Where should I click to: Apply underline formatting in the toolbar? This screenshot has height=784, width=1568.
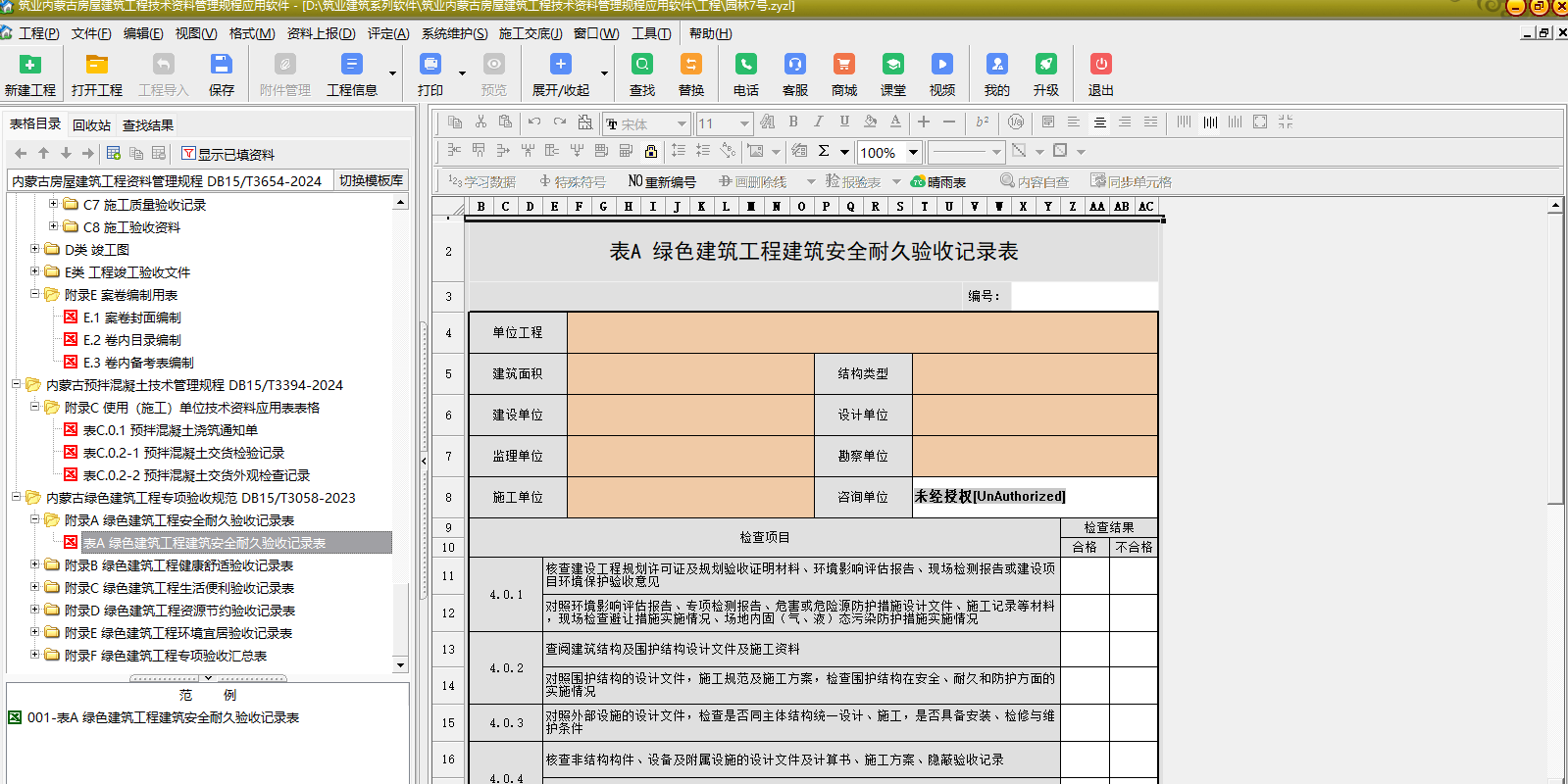point(844,122)
